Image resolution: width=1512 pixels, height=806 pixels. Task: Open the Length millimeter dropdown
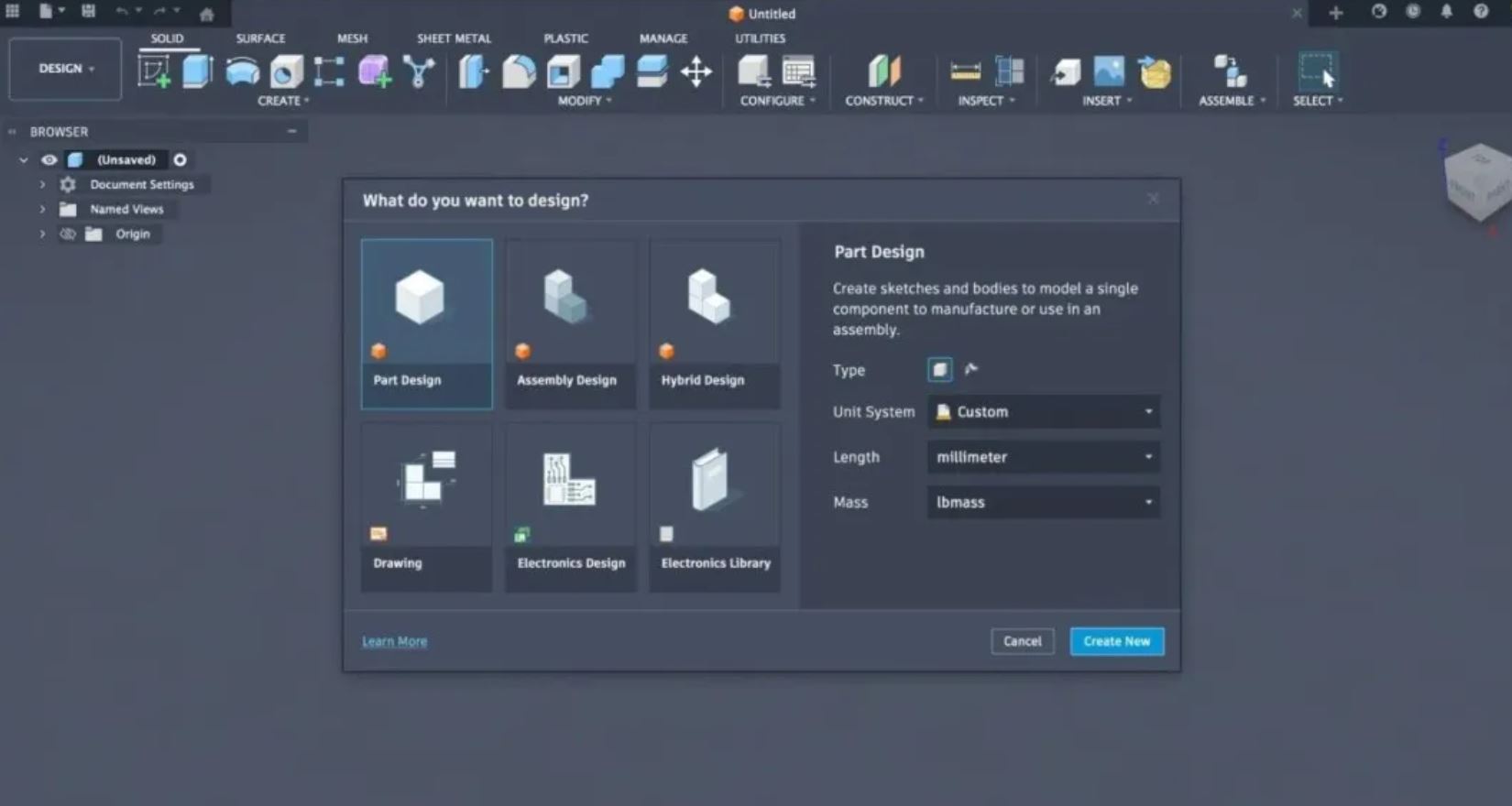pos(1043,457)
